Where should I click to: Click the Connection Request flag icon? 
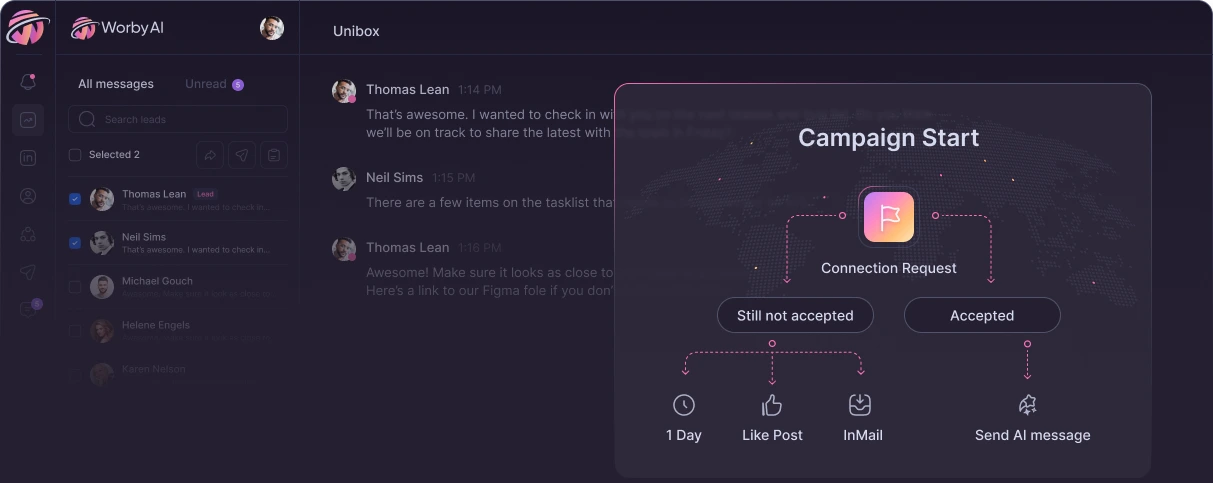pyautogui.click(x=888, y=217)
